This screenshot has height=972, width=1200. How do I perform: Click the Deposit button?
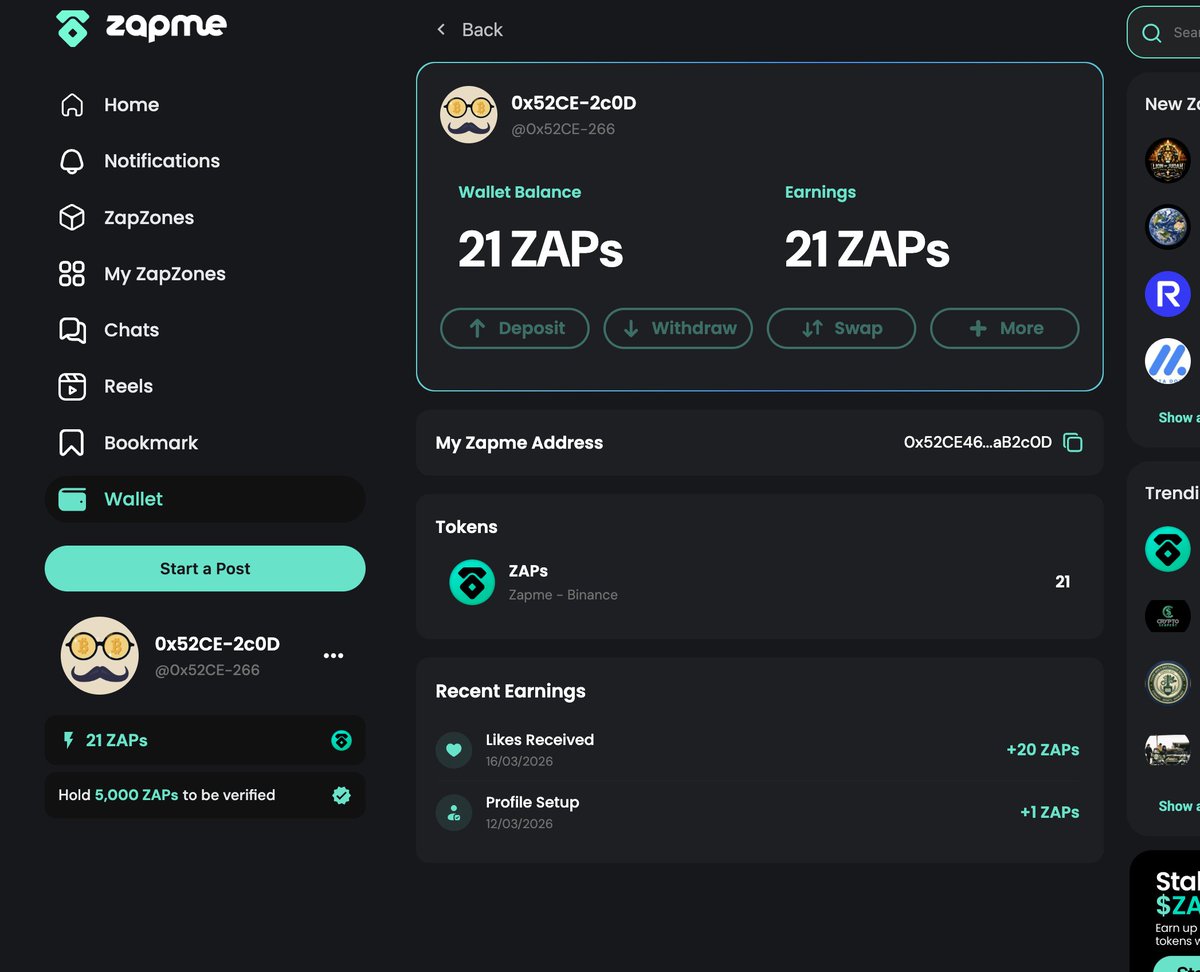point(515,328)
